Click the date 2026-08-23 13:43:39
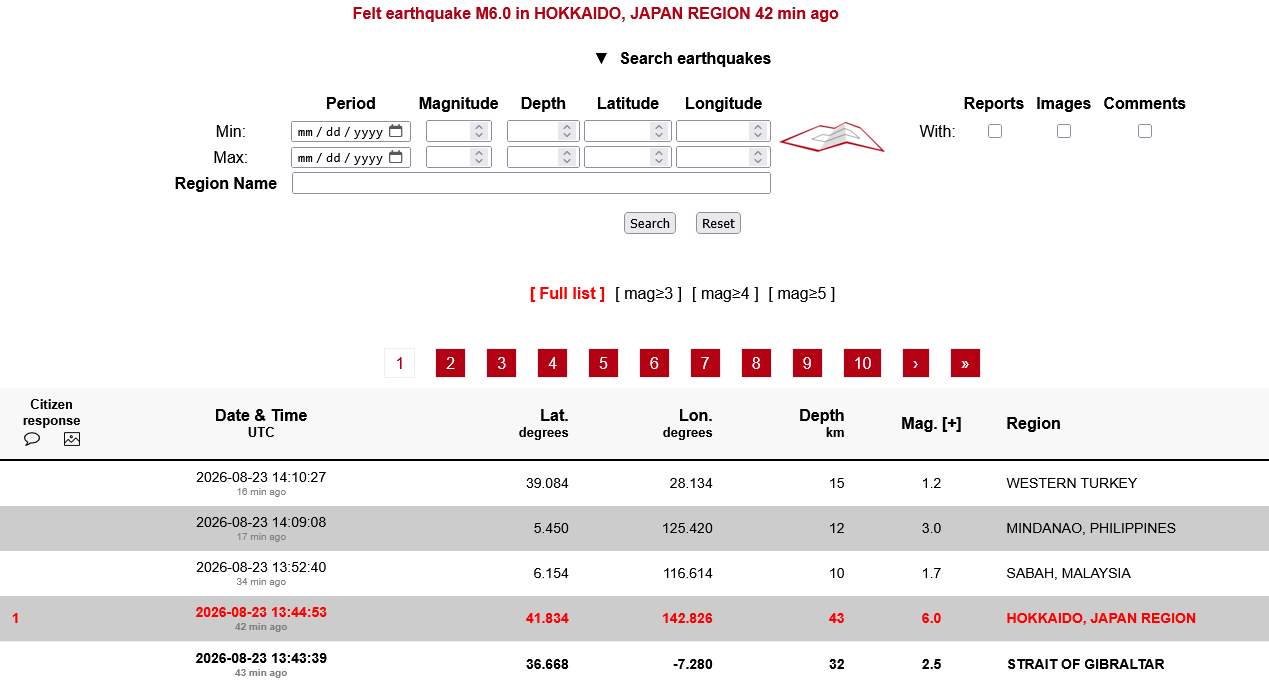 tap(261, 658)
